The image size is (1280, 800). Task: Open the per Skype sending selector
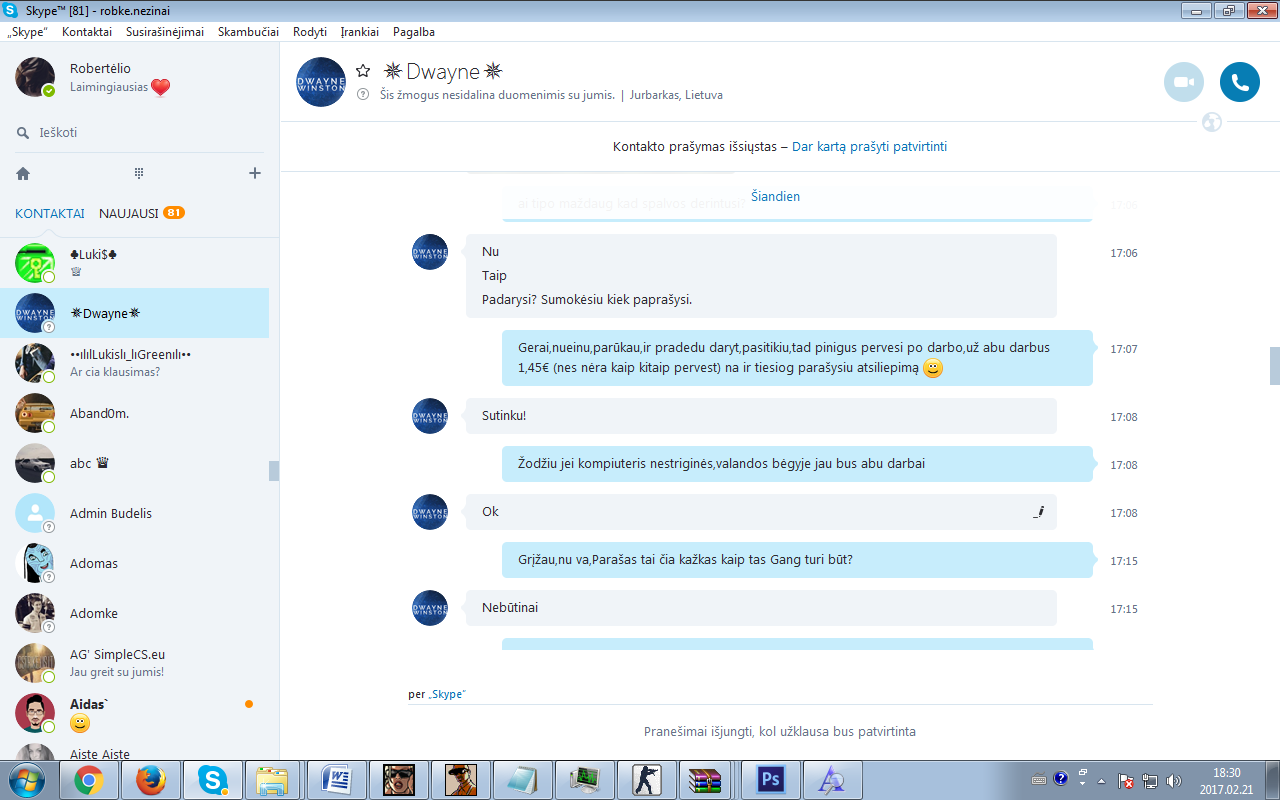pyautogui.click(x=437, y=694)
